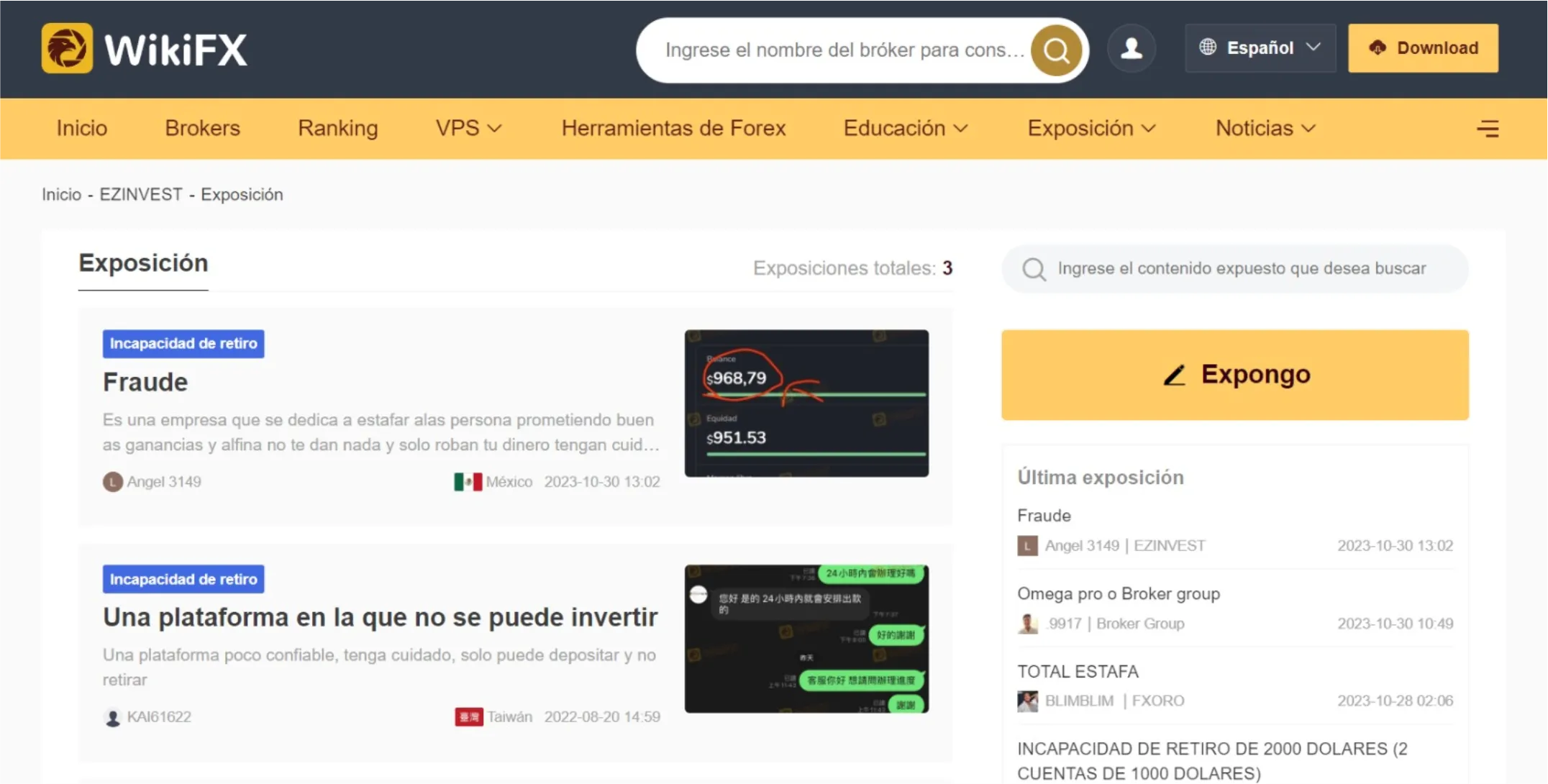Click the FXORO broker name
The width and height of the screenshot is (1548, 784).
1158,701
